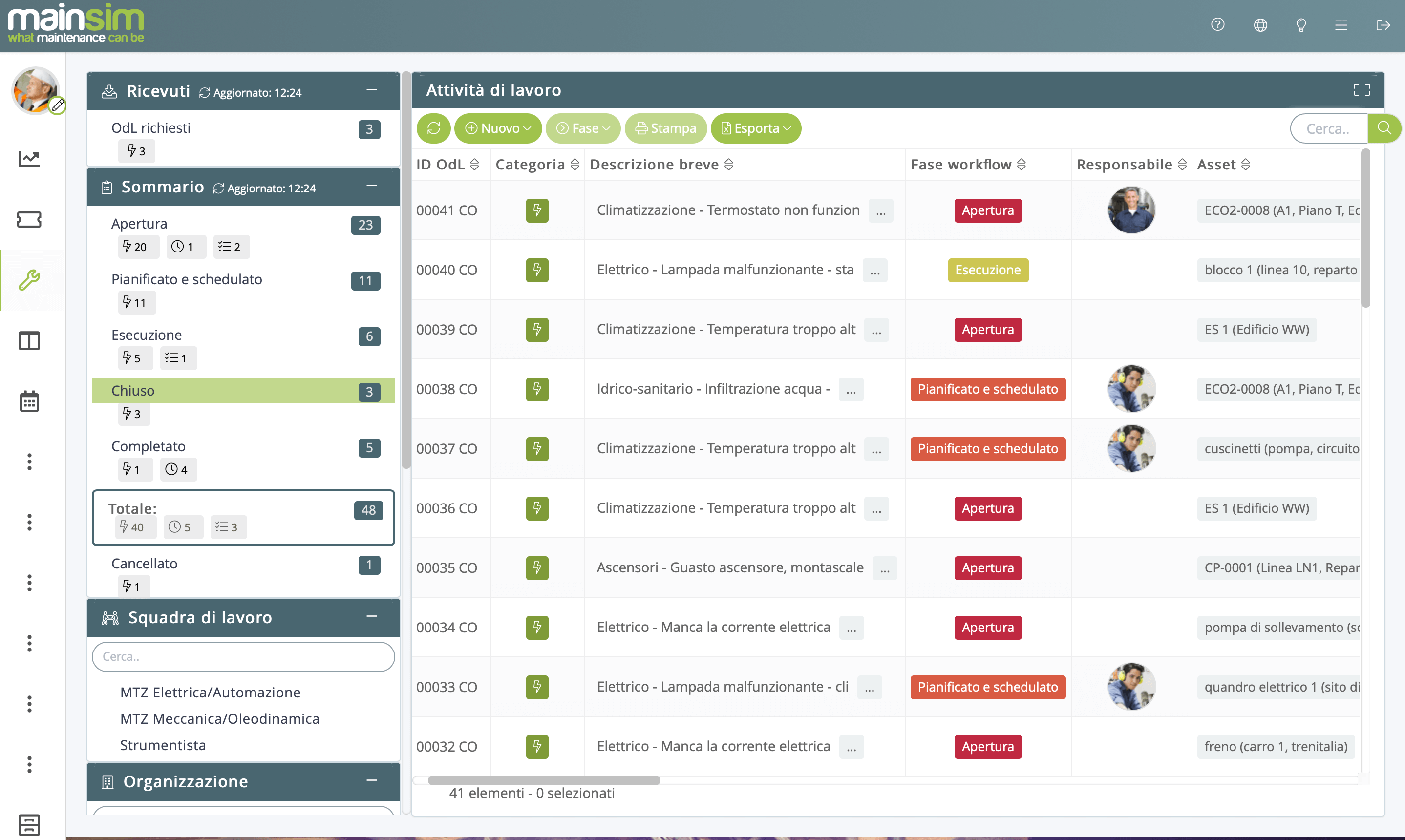This screenshot has width=1405, height=840.
Task: Open the language globe icon
Action: tap(1260, 25)
